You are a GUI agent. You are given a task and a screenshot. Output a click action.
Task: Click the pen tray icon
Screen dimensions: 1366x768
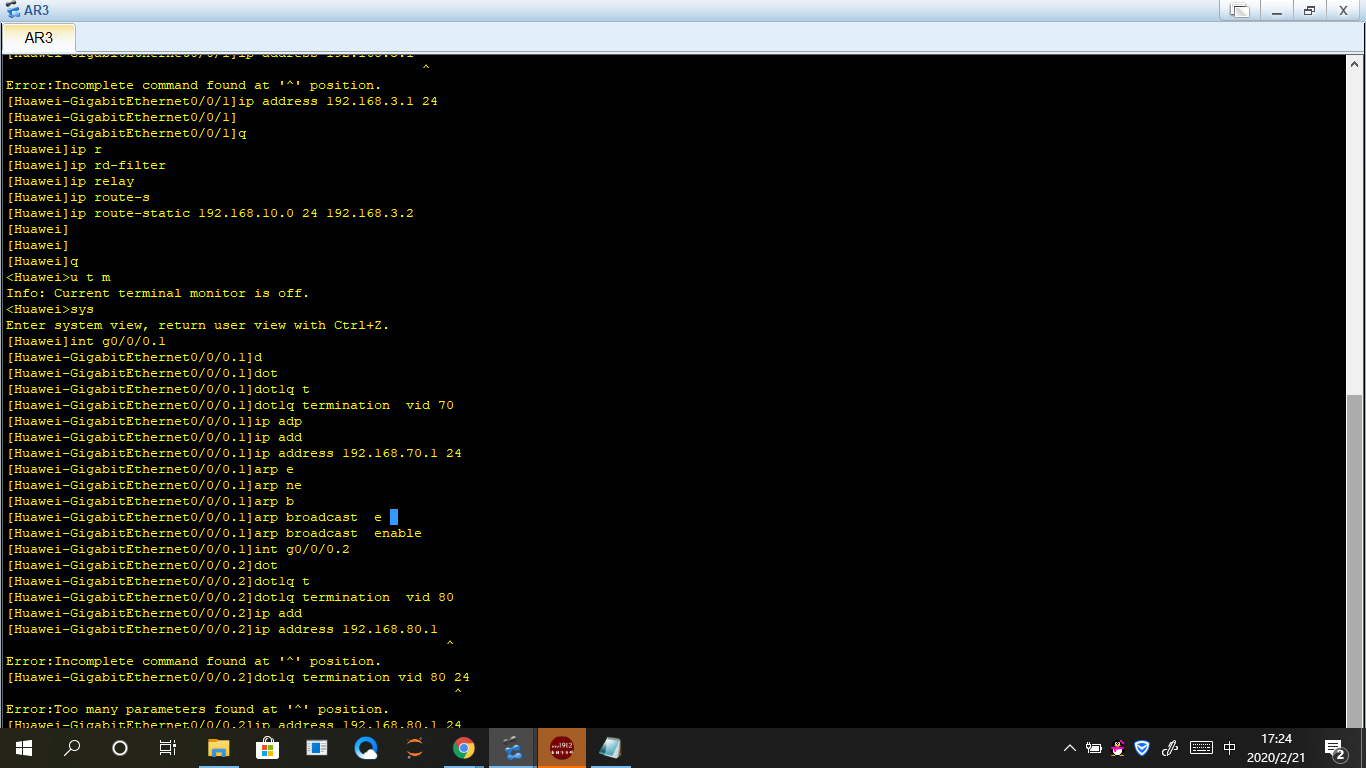1170,748
